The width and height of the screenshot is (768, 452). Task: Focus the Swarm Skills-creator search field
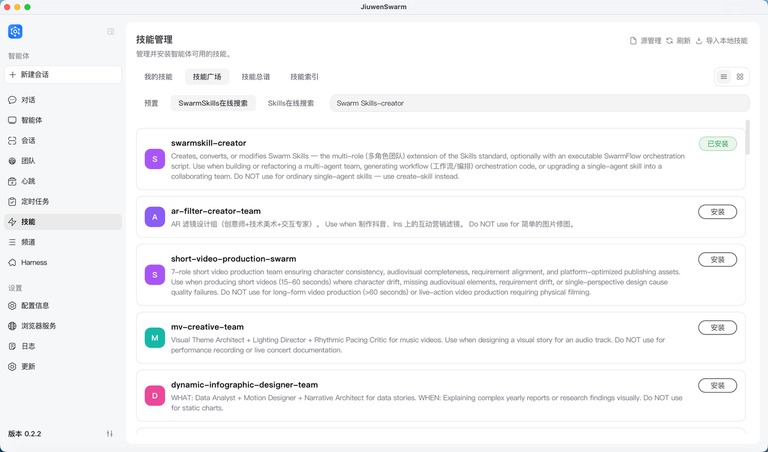click(x=540, y=103)
